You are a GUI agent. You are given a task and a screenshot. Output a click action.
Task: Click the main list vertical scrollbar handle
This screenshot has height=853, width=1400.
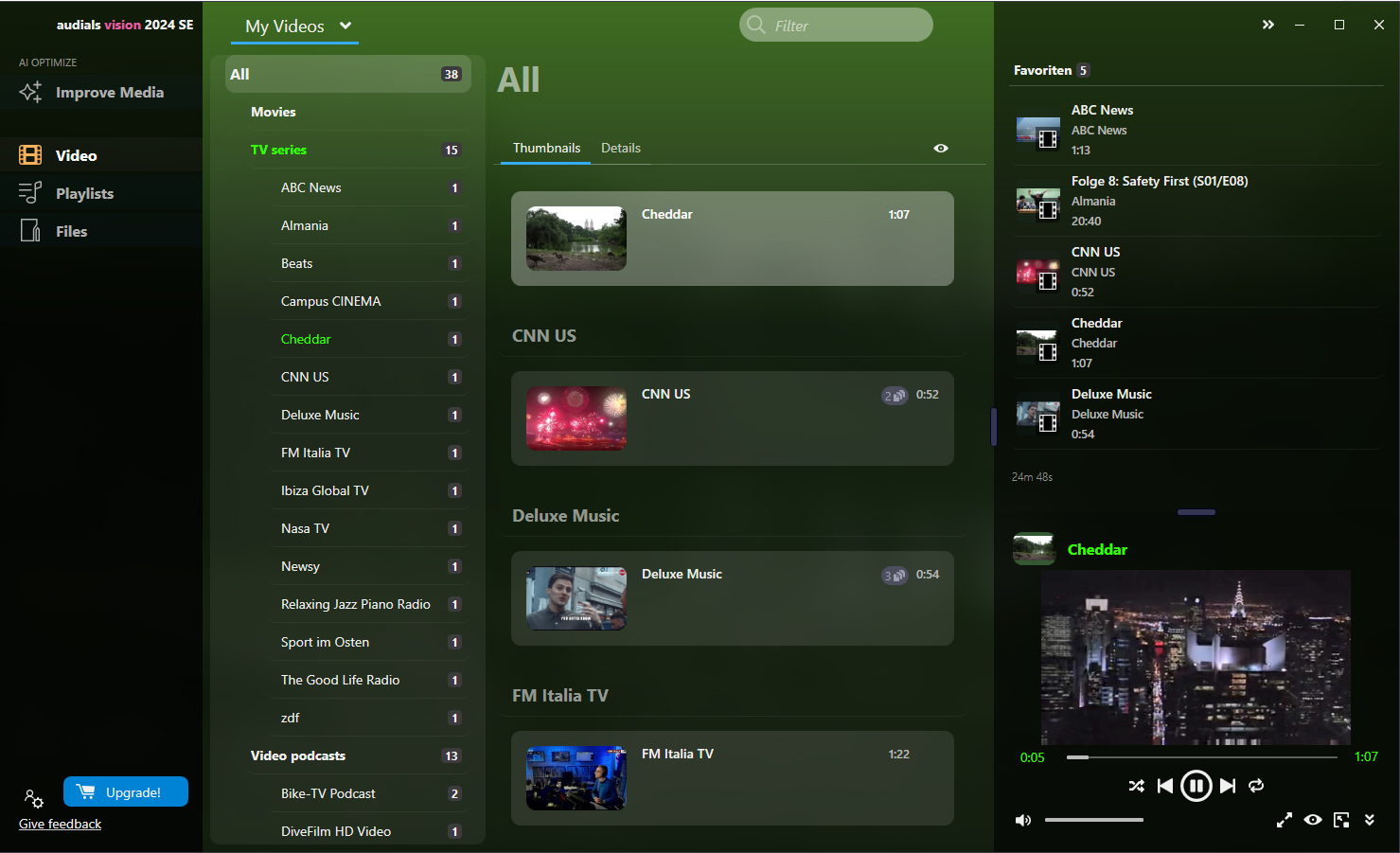point(993,427)
